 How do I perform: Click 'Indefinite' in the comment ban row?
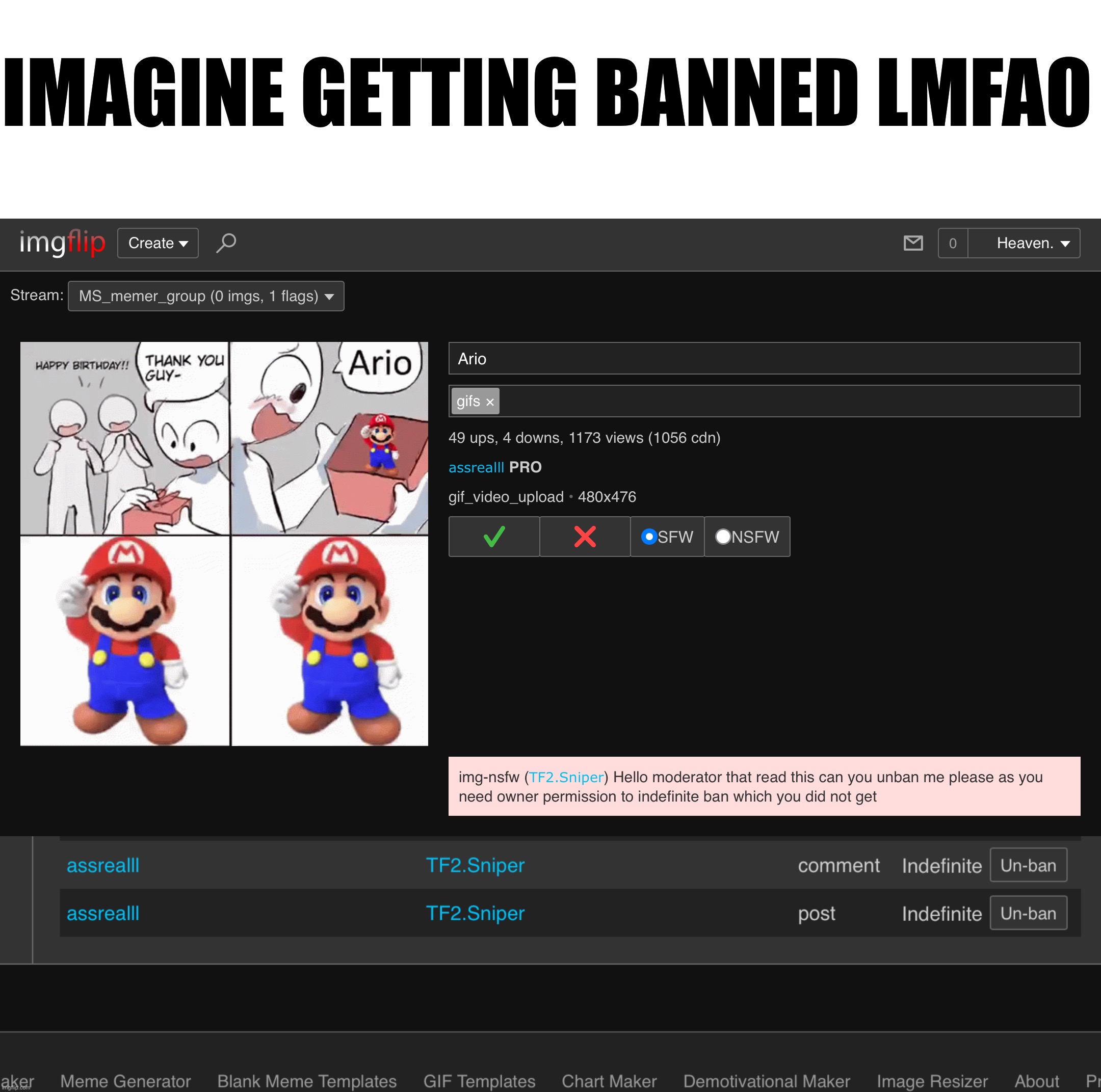click(x=941, y=866)
